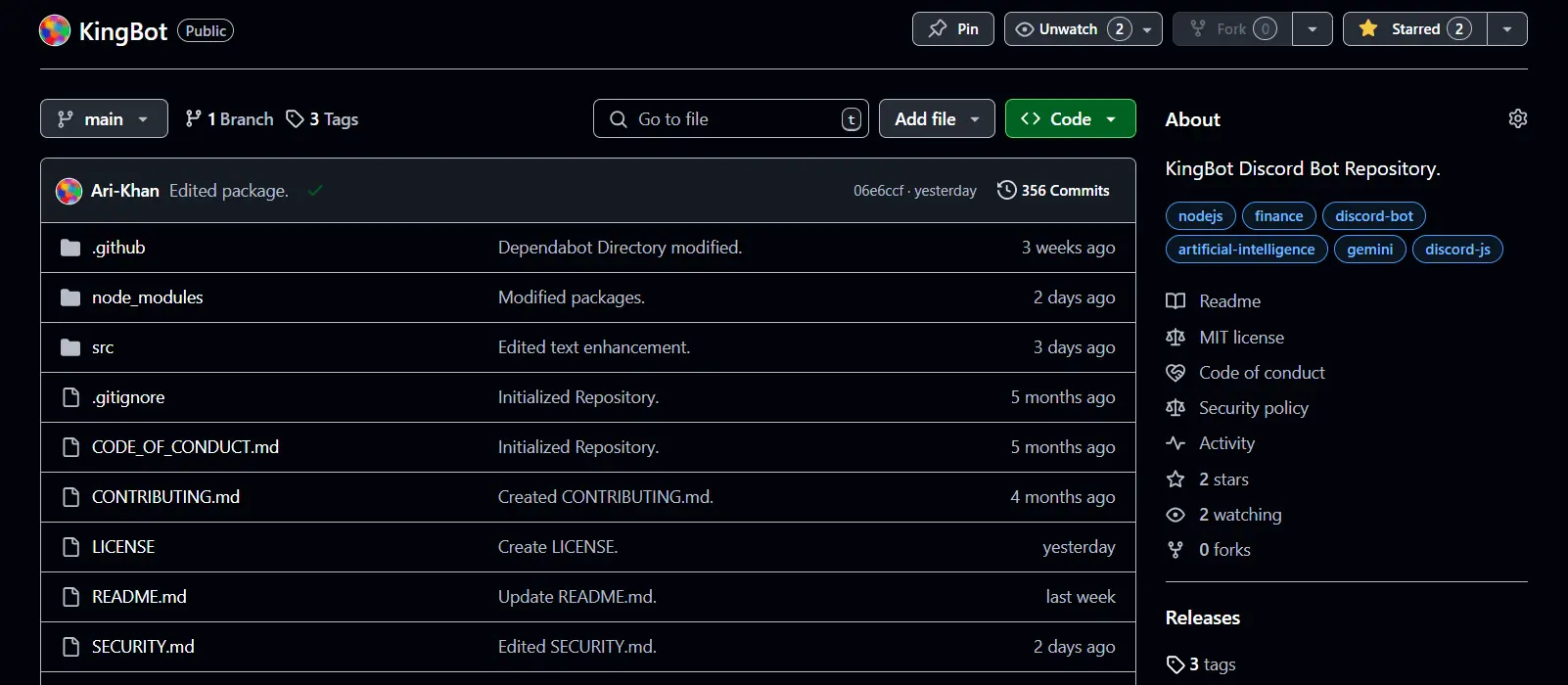This screenshot has width=1568, height=685.
Task: Click the README.md file icon
Action: (x=70, y=597)
